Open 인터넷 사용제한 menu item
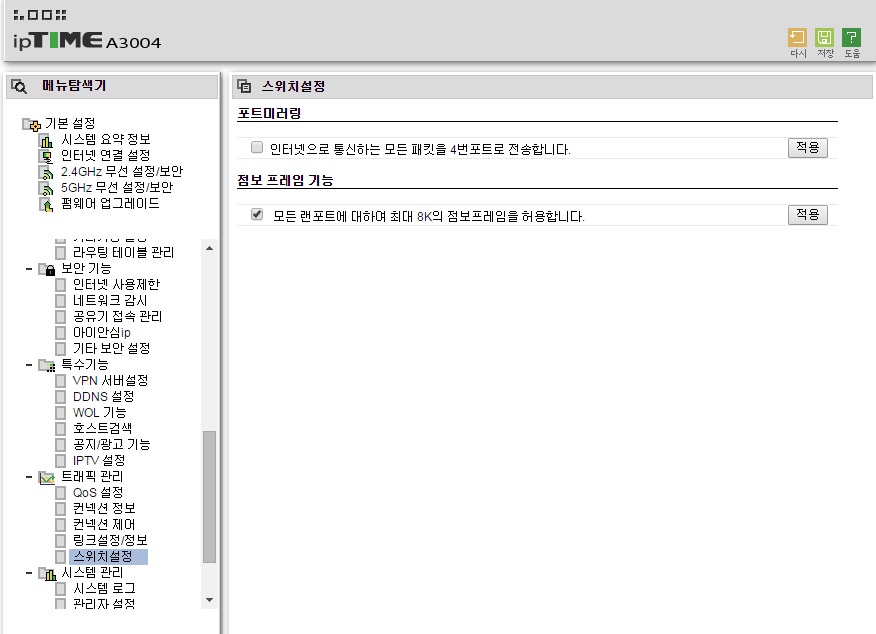 (116, 284)
